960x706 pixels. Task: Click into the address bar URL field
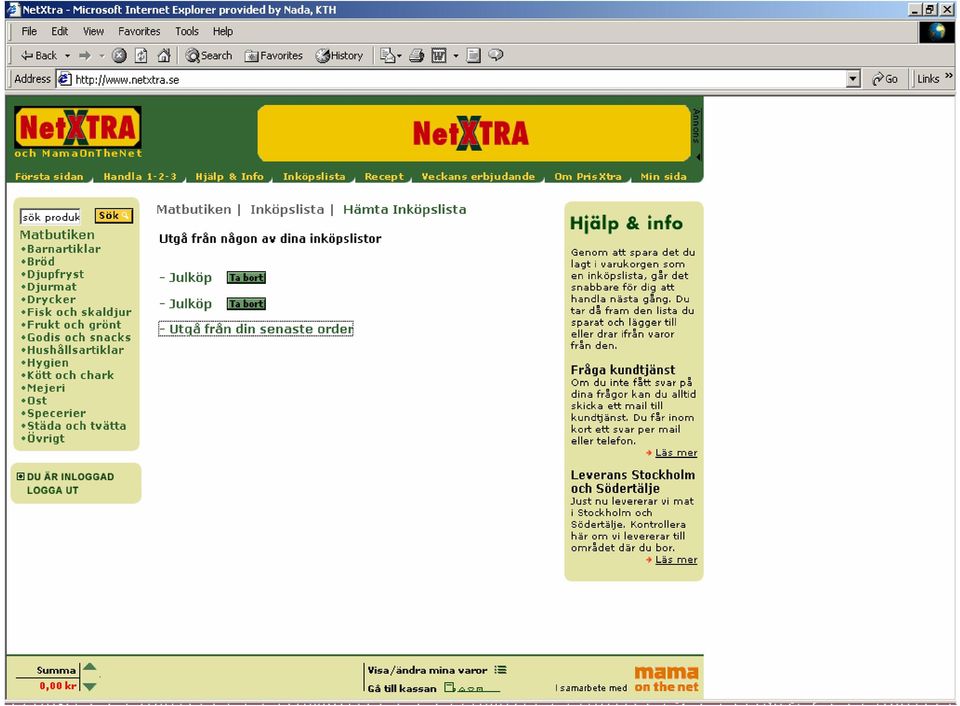click(452, 79)
